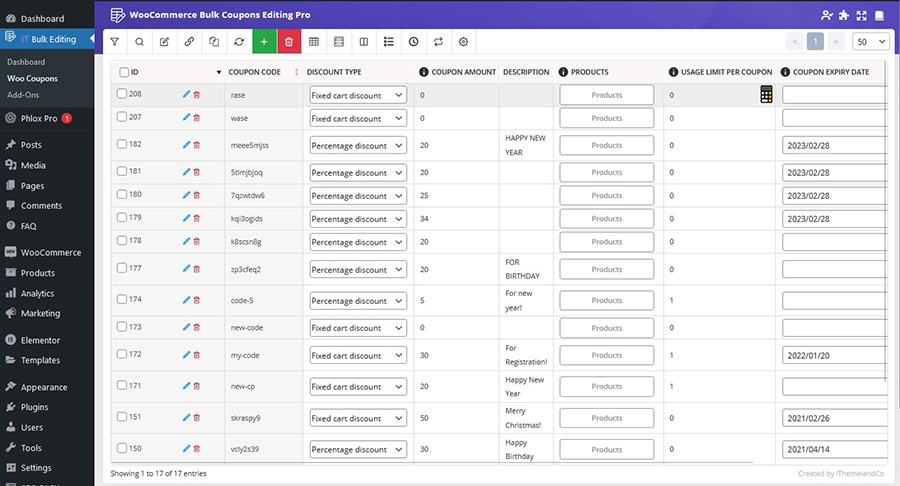Image resolution: width=900 pixels, height=486 pixels.
Task: Click the refresh reload icon
Action: tap(239, 41)
